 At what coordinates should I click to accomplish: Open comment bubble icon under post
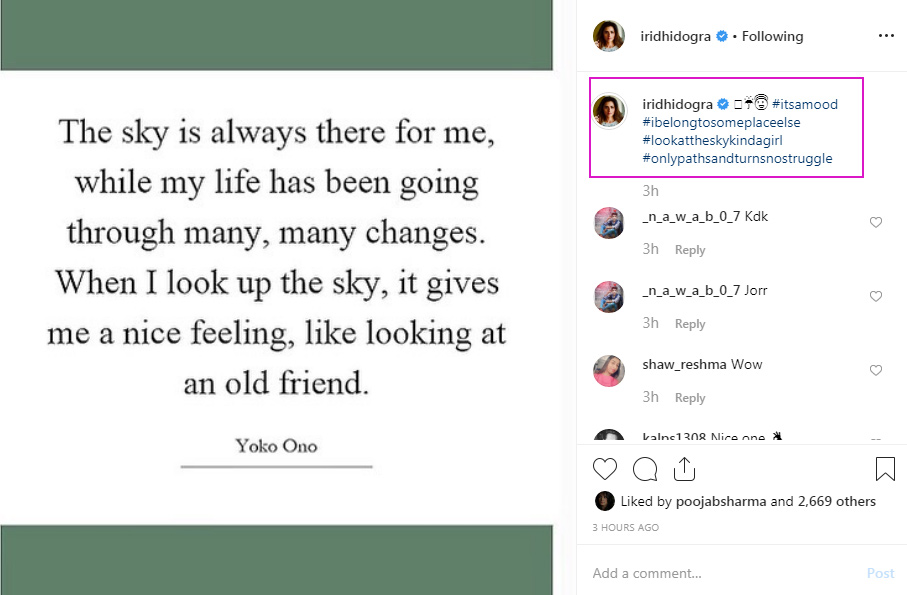[645, 469]
